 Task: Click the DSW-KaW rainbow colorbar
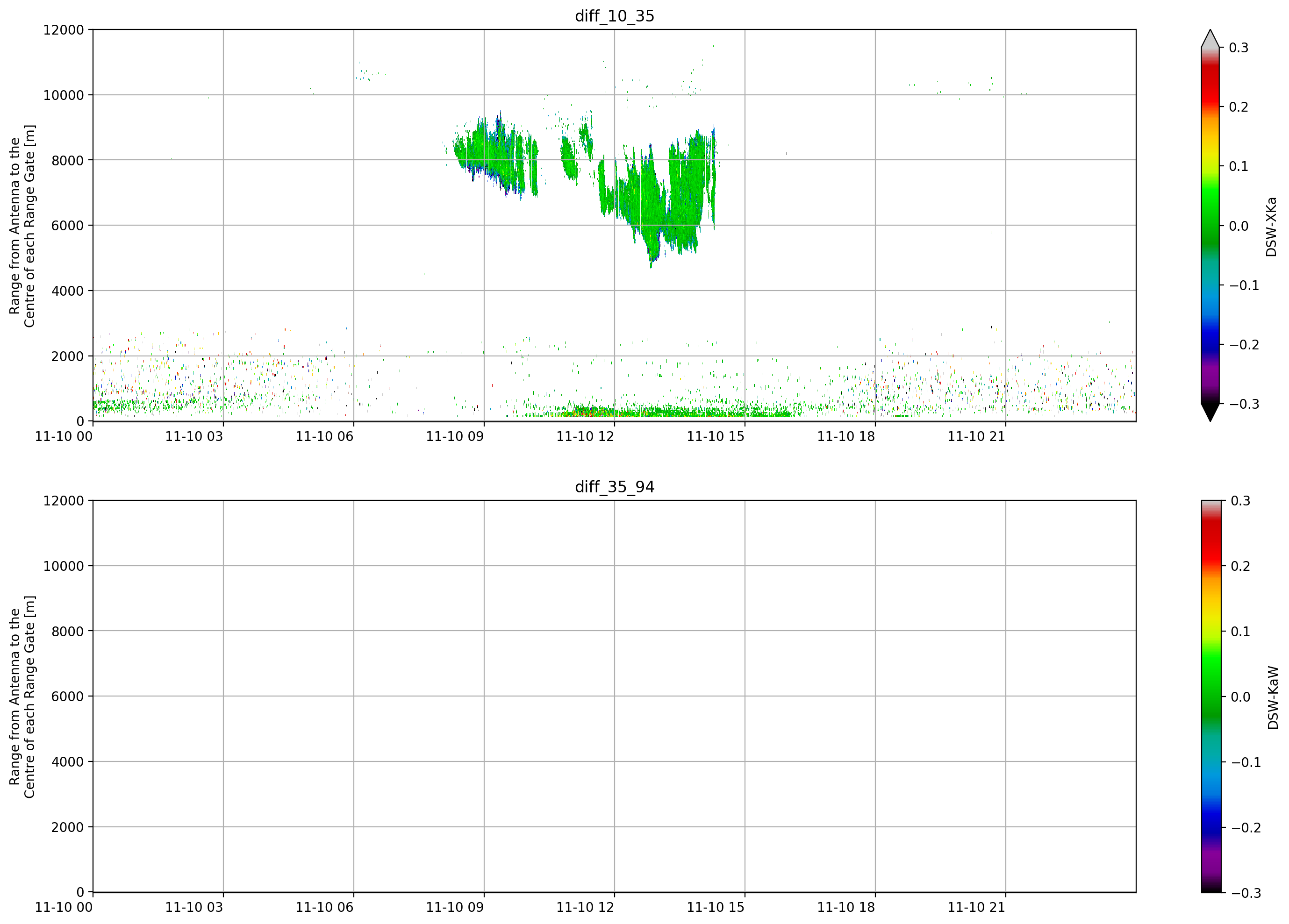click(1210, 696)
